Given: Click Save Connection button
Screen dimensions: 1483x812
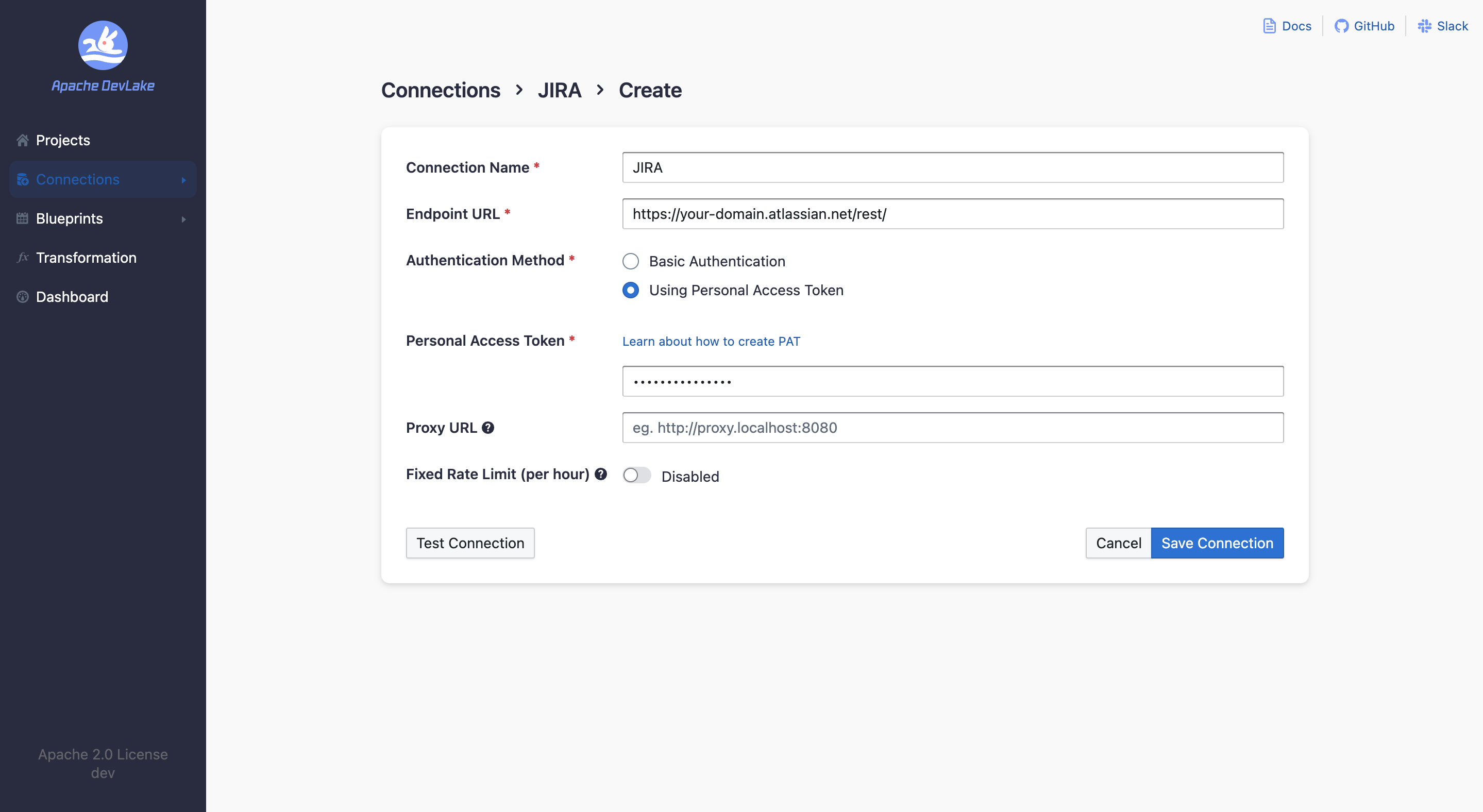Looking at the screenshot, I should pyautogui.click(x=1217, y=543).
